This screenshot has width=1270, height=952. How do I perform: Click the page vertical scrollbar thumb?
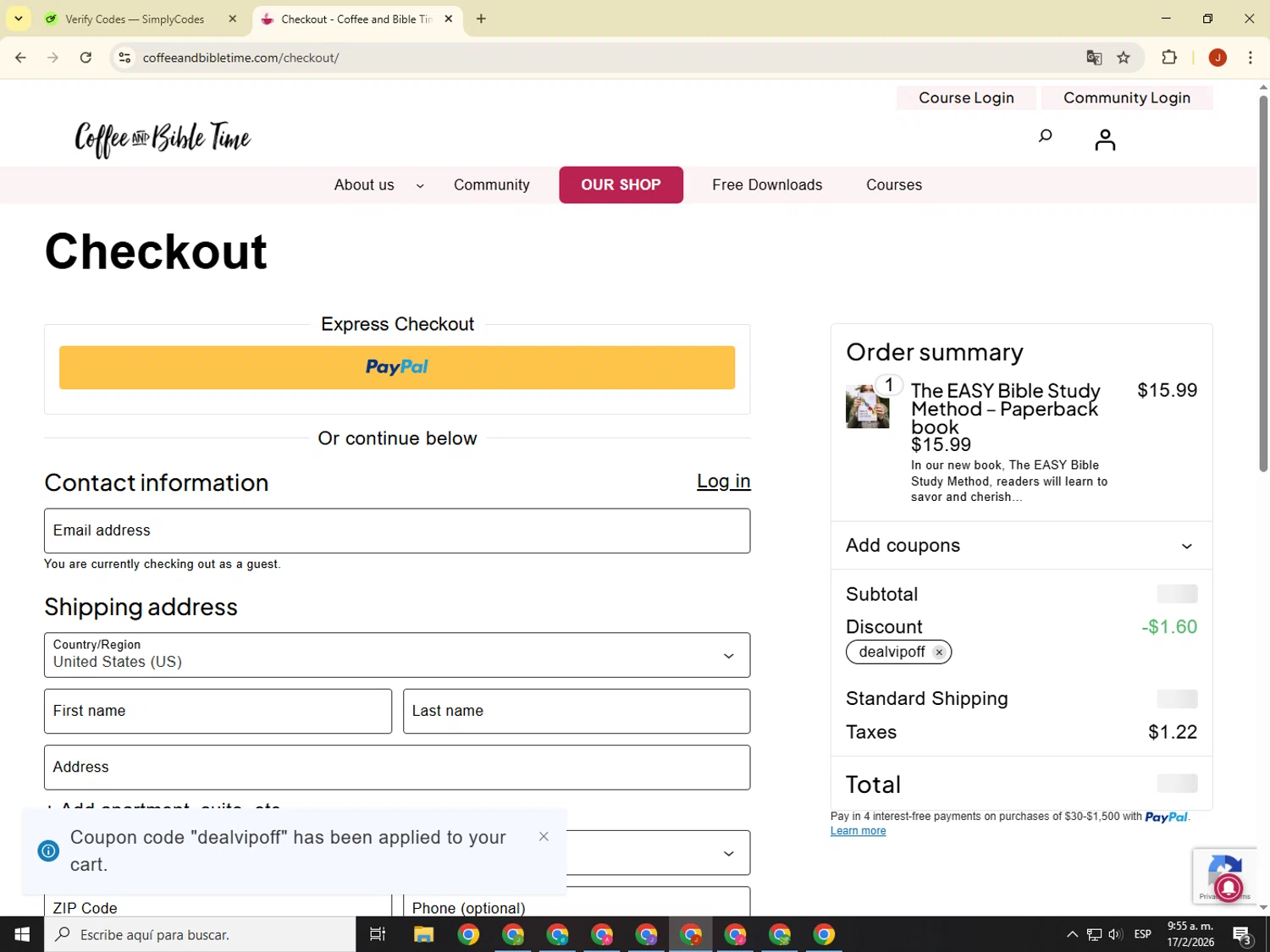1262,283
